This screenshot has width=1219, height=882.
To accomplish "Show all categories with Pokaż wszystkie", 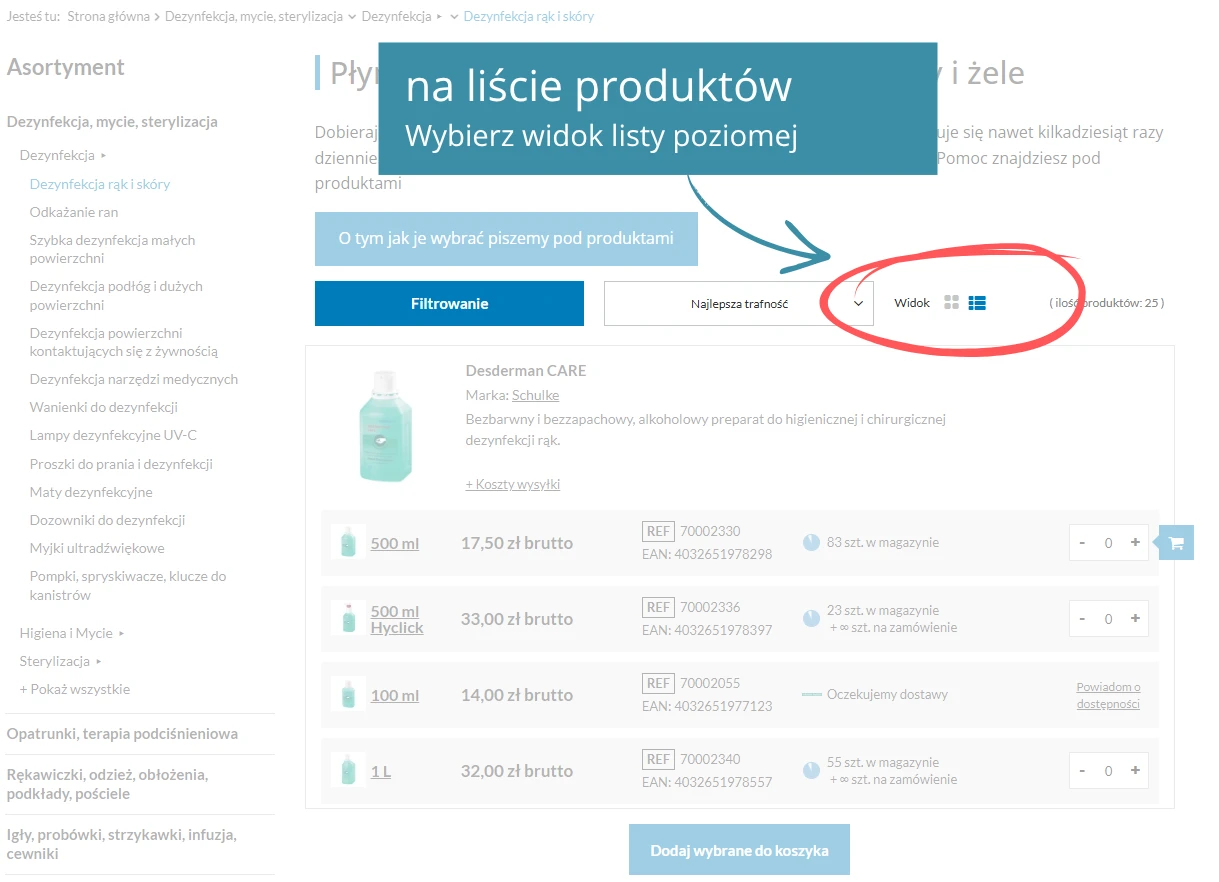I will tap(75, 689).
